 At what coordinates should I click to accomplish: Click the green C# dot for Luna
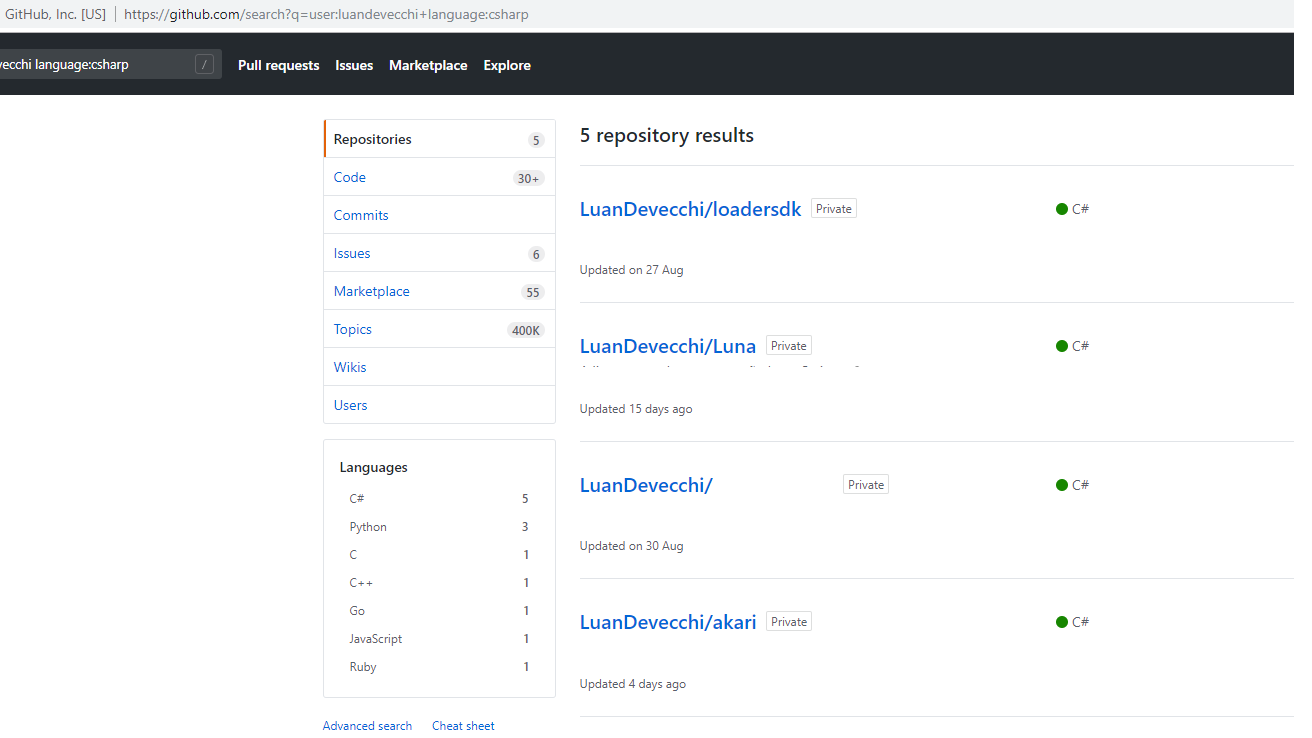(1062, 346)
